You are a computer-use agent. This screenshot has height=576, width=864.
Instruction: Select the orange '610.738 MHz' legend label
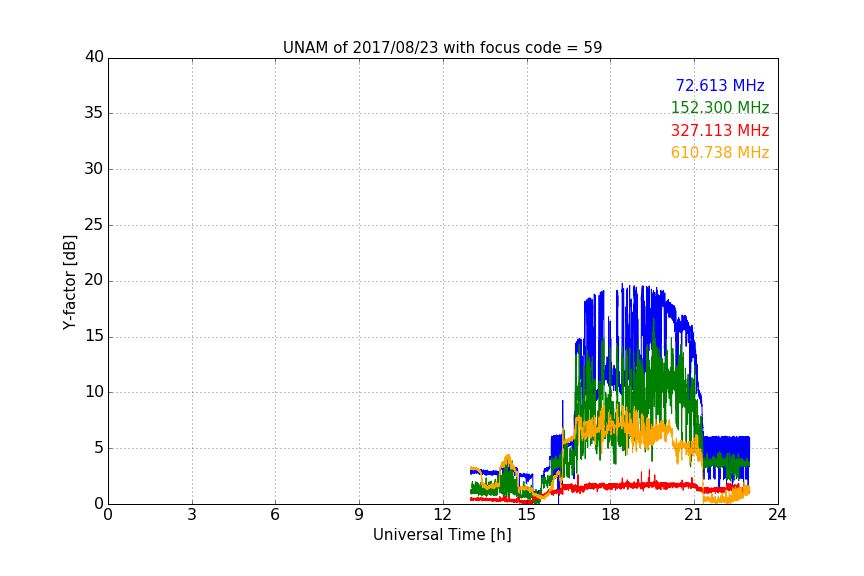click(x=720, y=153)
